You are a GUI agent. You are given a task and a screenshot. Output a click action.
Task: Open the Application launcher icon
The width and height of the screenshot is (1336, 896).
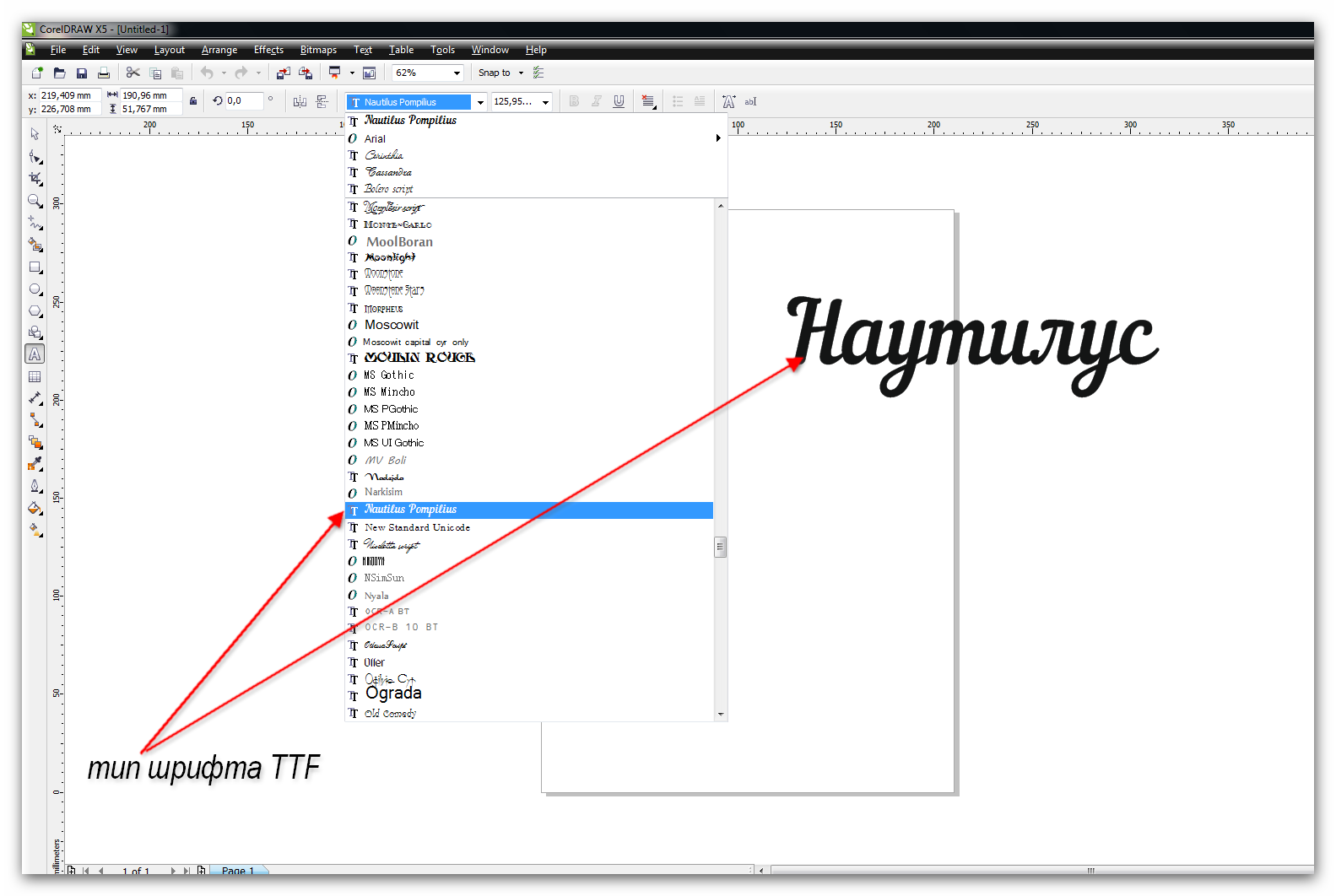(335, 73)
